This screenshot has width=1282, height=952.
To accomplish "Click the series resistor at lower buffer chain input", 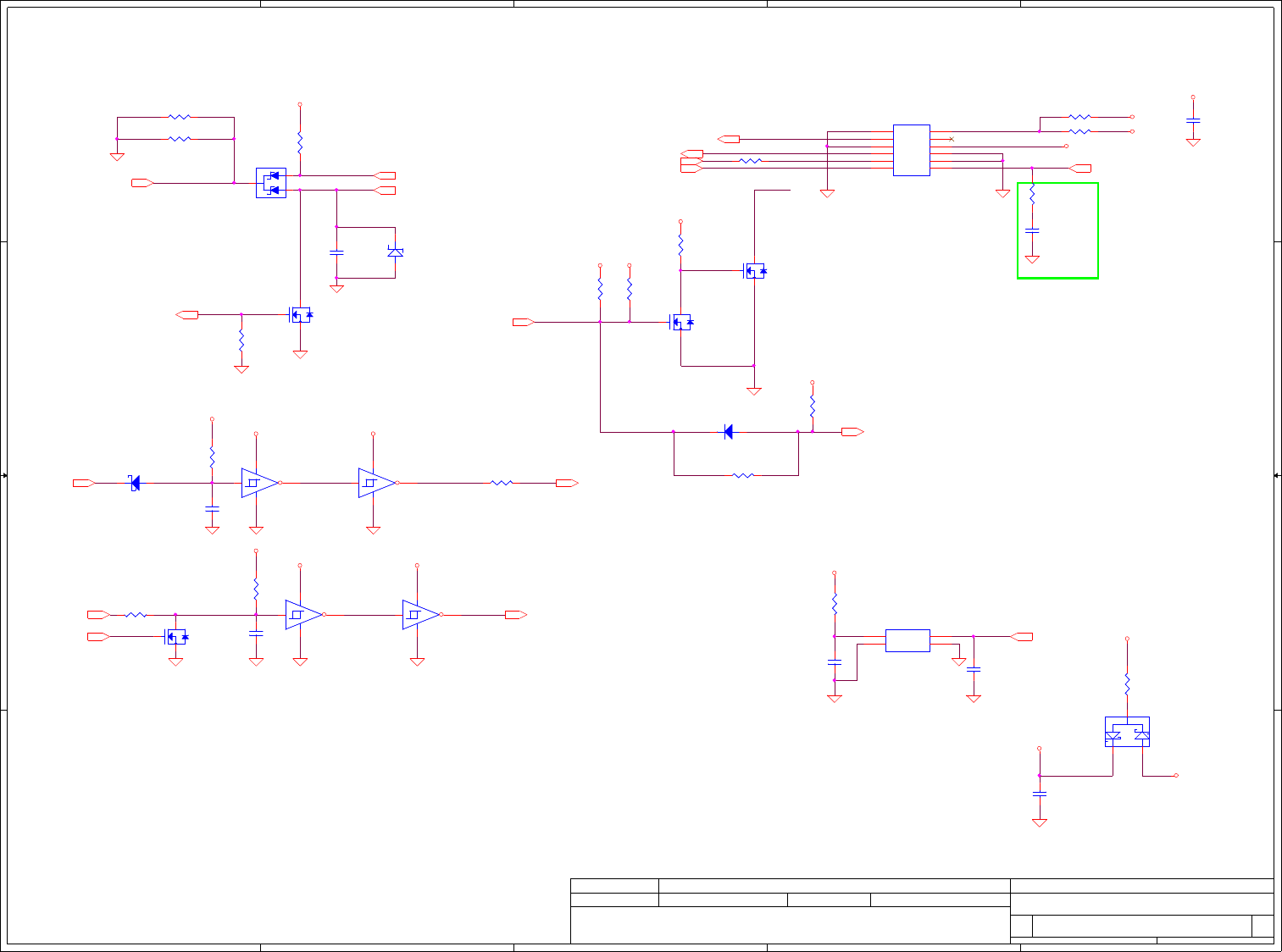I will tap(136, 615).
